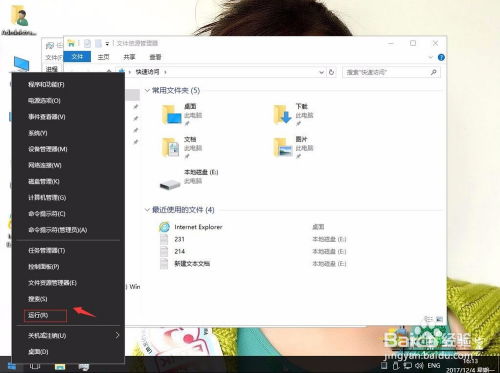The image size is (500, 373).
Task: Launch 设备管理器(M) from the menu
Action: 47,149
